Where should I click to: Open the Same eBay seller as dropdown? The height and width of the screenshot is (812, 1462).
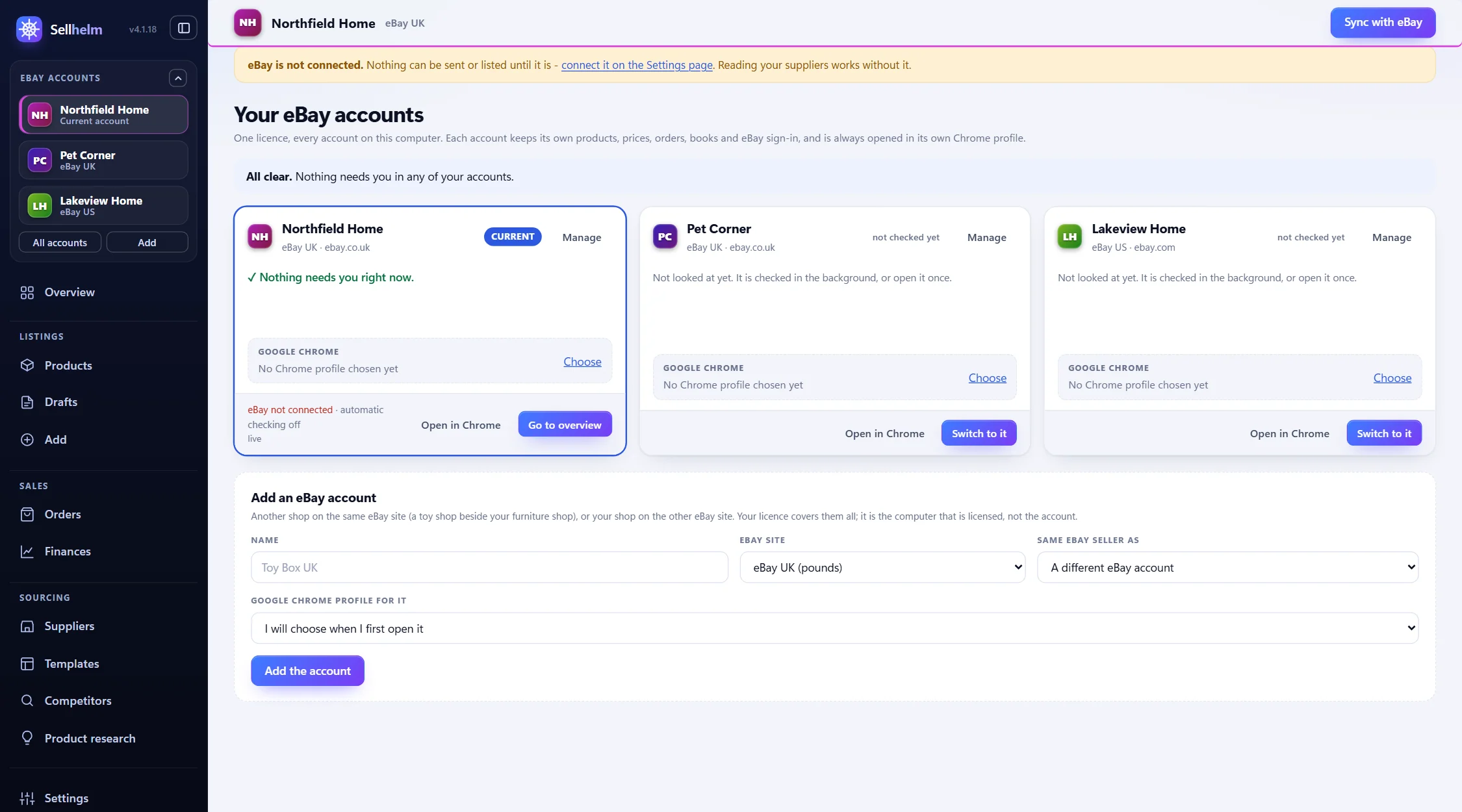tap(1227, 567)
